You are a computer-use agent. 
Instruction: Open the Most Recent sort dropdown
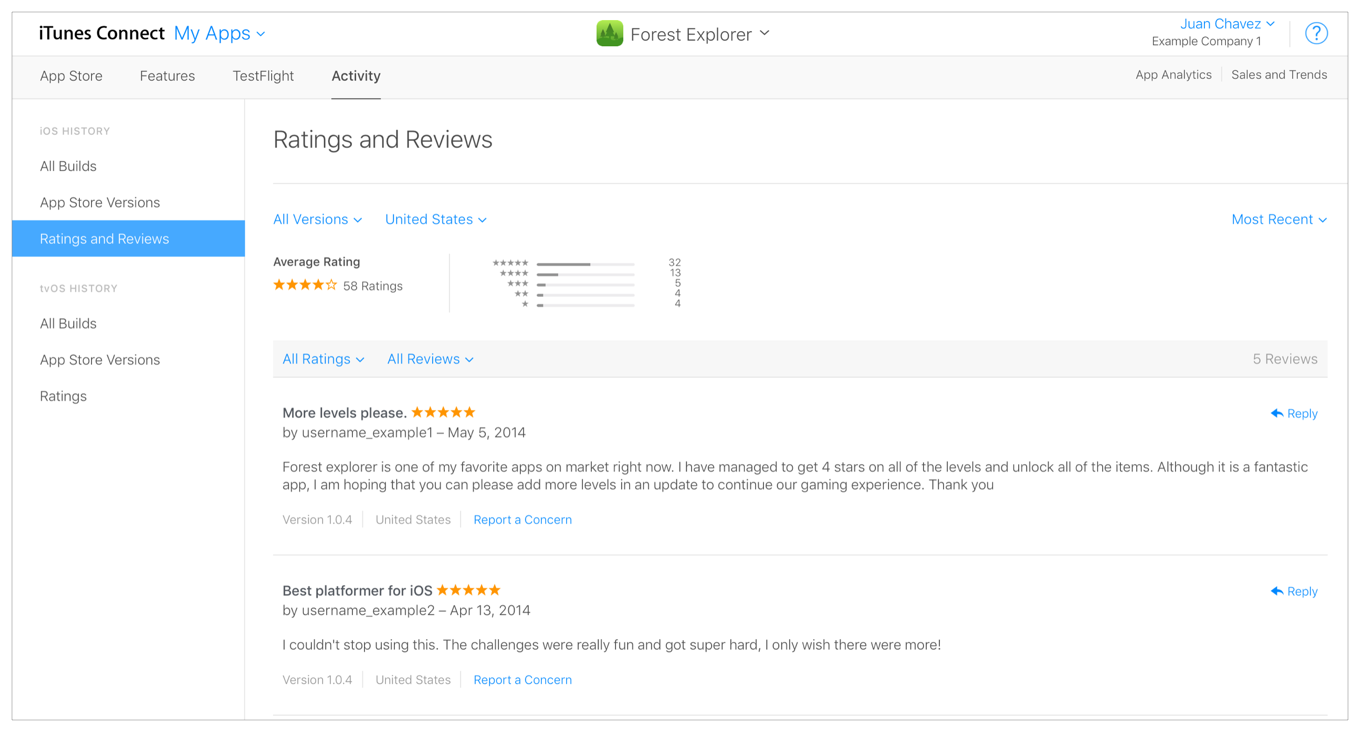1279,219
